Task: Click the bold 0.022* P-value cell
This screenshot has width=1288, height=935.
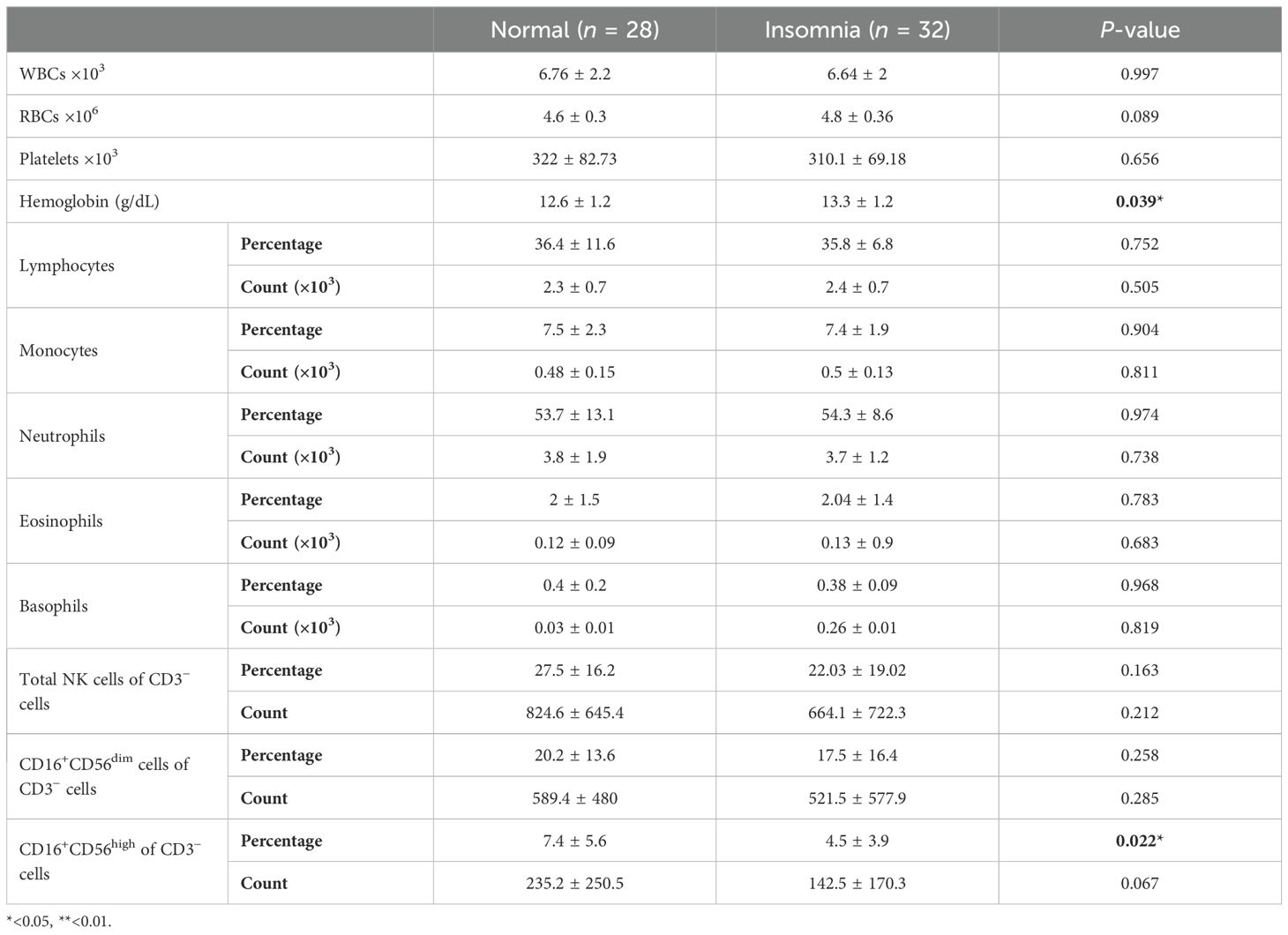Action: [x=1139, y=841]
